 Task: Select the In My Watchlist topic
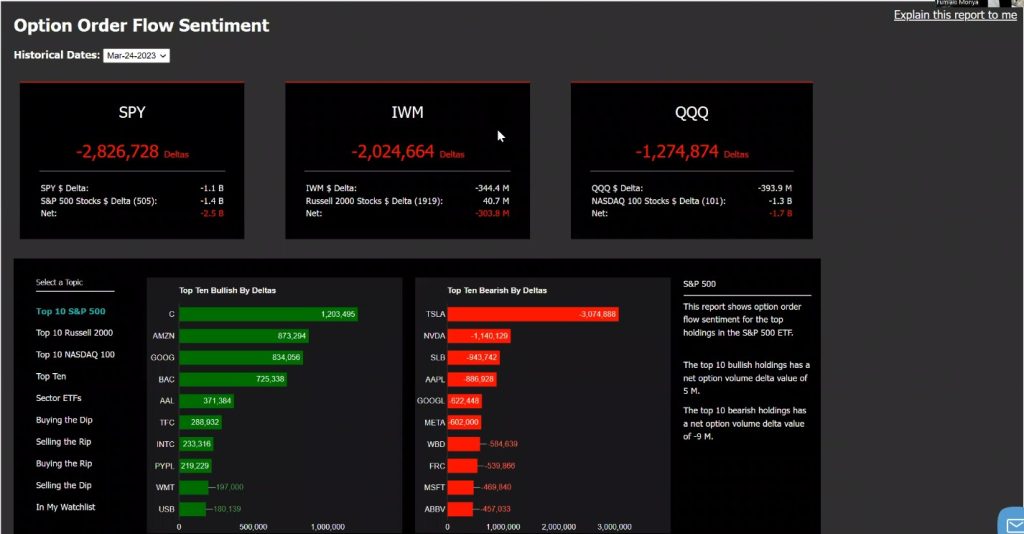(x=65, y=507)
